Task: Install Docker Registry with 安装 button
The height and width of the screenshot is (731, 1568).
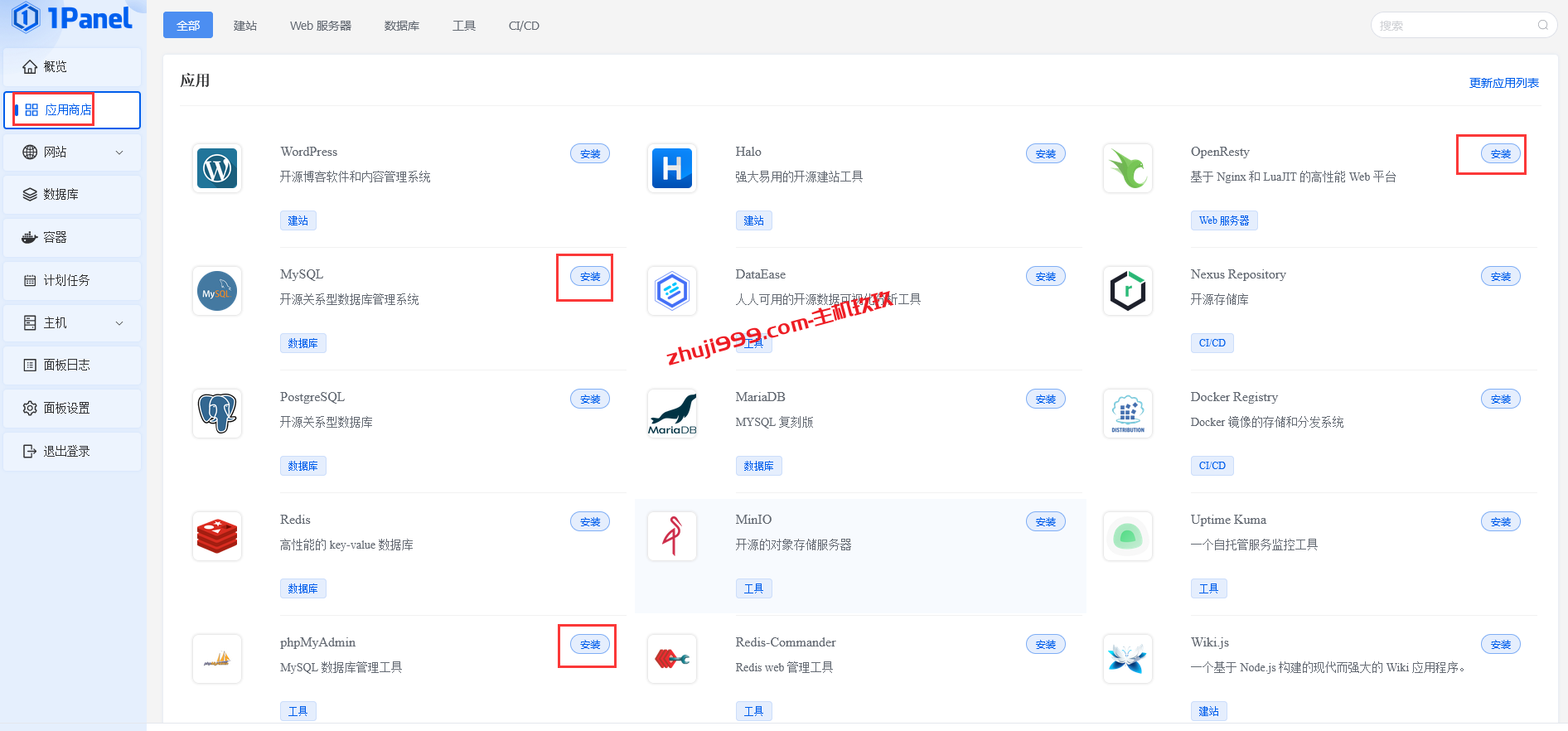Action: 1501,399
